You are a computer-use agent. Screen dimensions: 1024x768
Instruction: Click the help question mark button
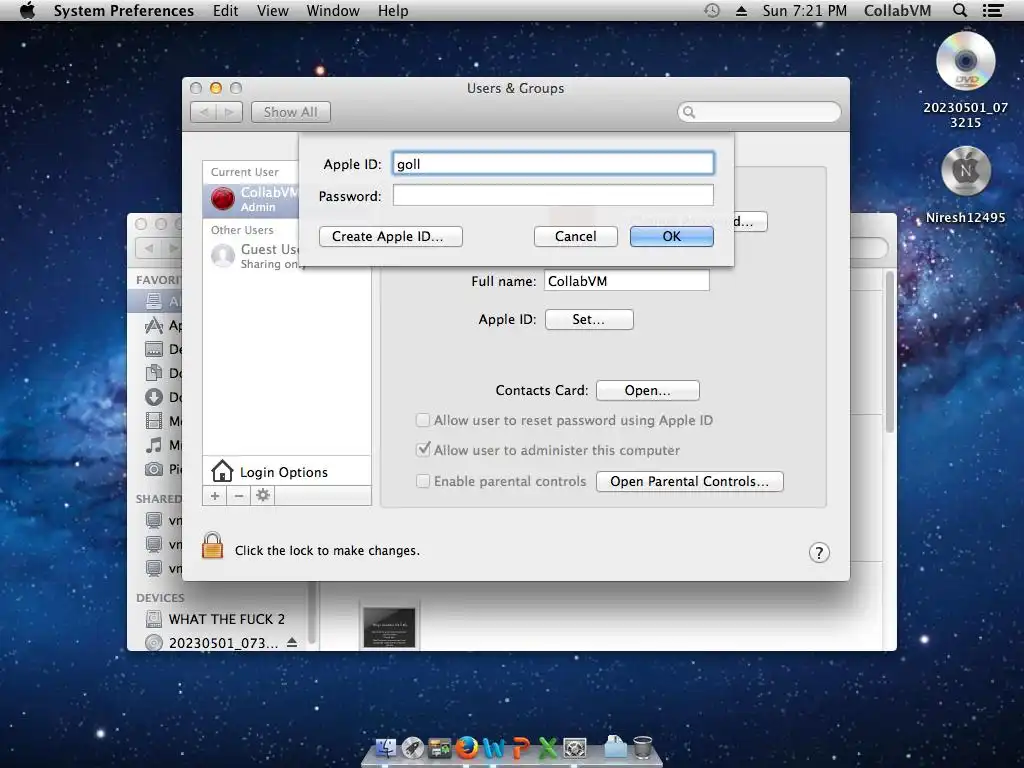tap(819, 553)
